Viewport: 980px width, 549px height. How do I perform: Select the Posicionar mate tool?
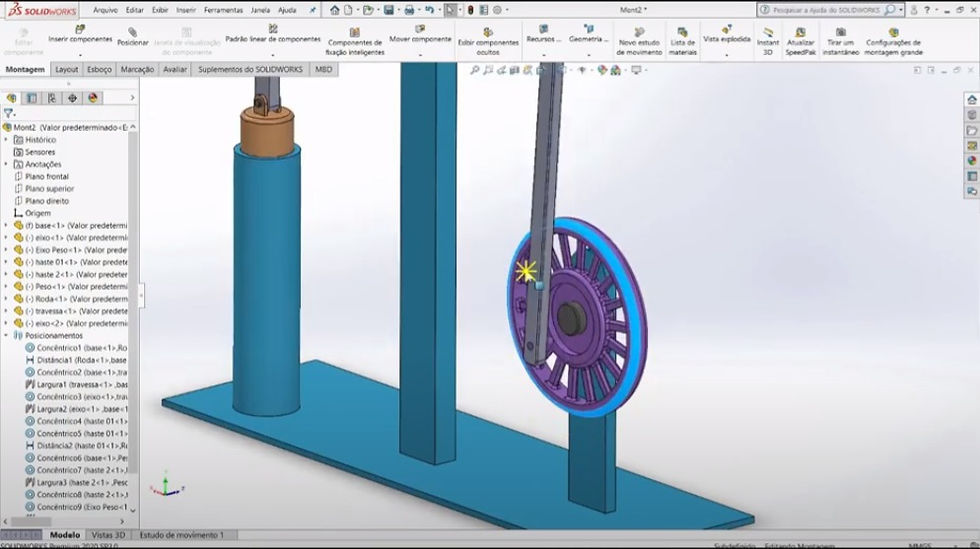tap(132, 33)
